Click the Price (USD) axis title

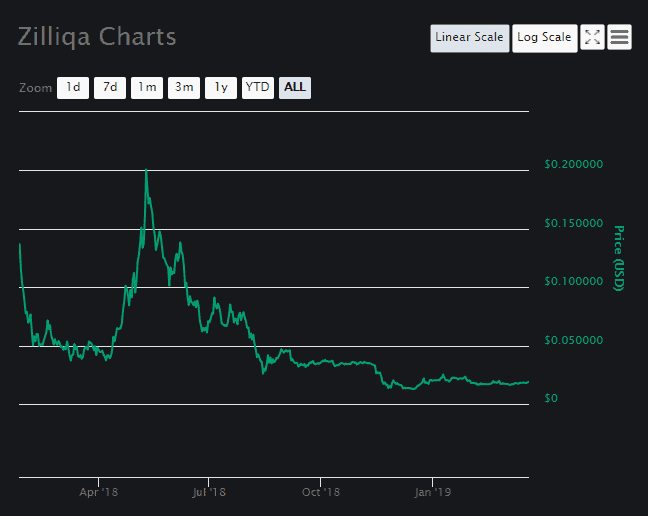pyautogui.click(x=618, y=258)
